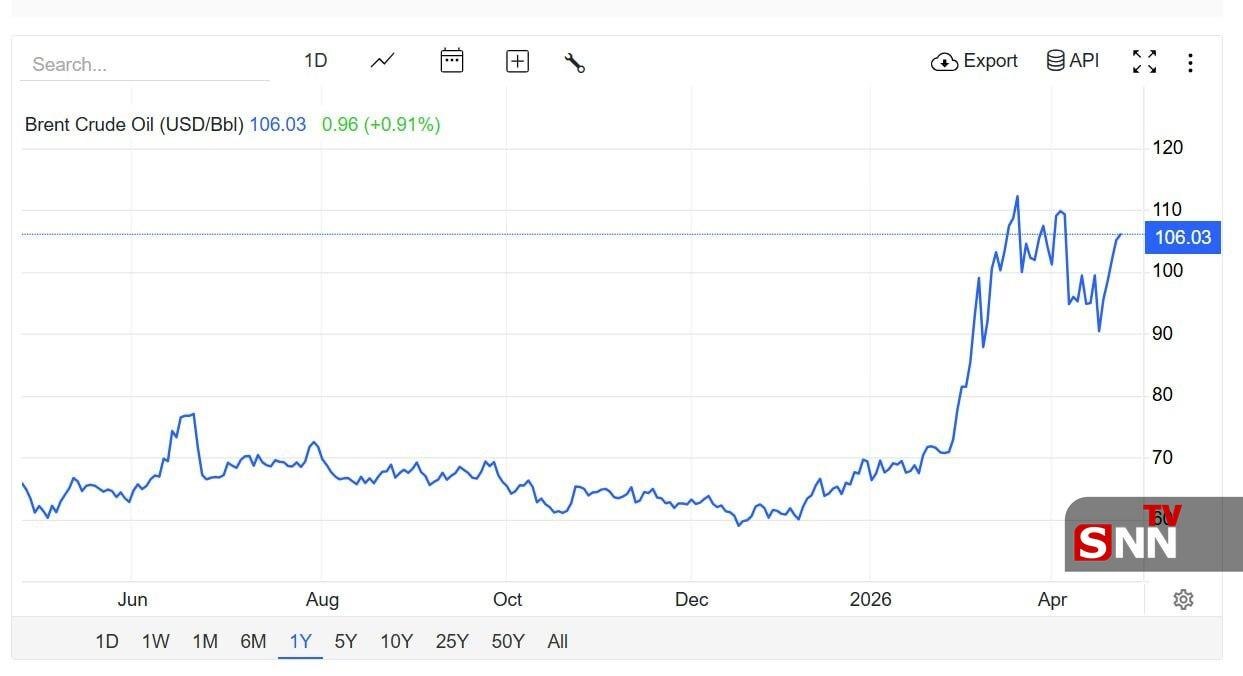The image size is (1243, 676).
Task: Click the fullscreen expand icon
Action: coord(1144,62)
